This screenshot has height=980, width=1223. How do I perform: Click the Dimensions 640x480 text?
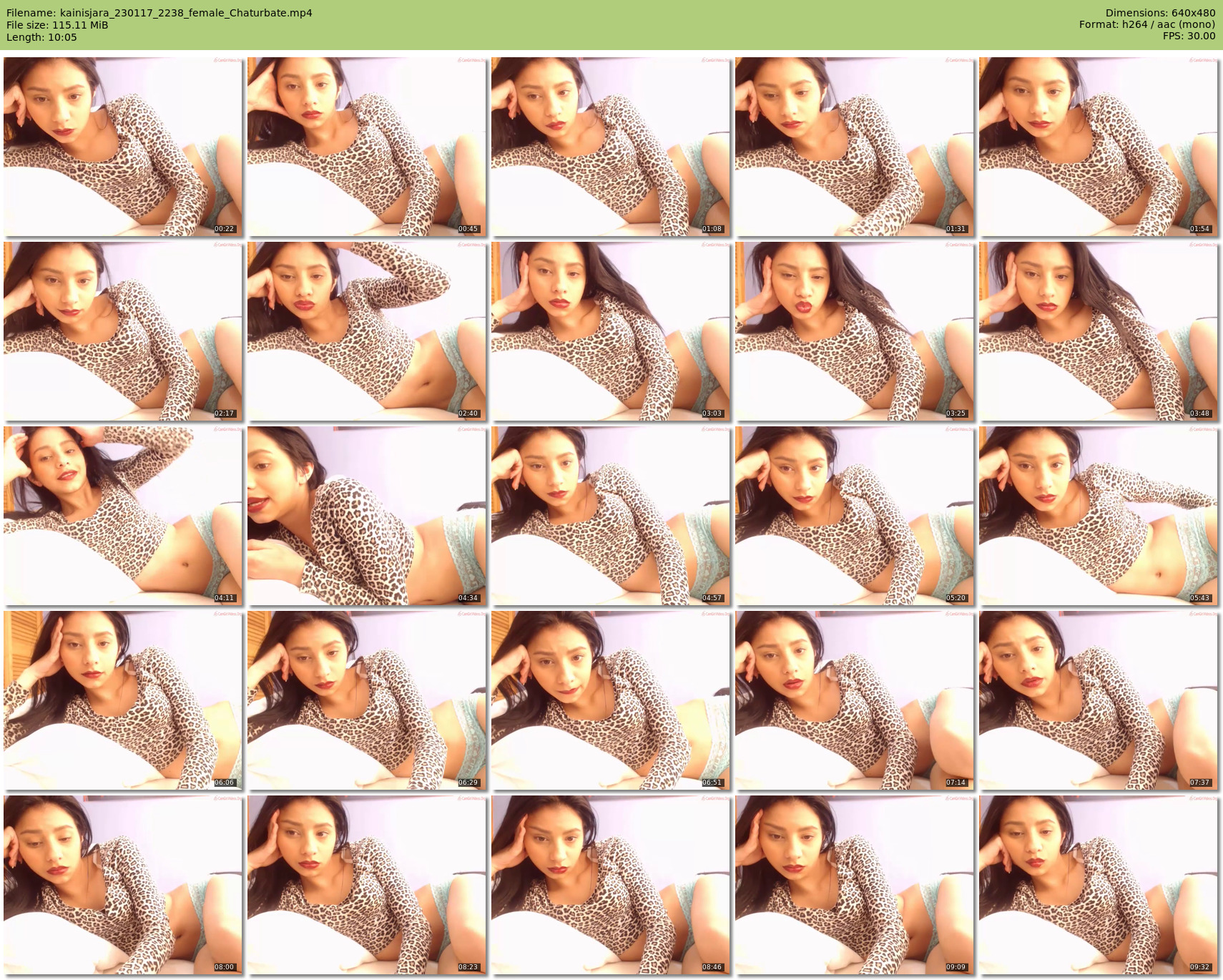point(1160,13)
